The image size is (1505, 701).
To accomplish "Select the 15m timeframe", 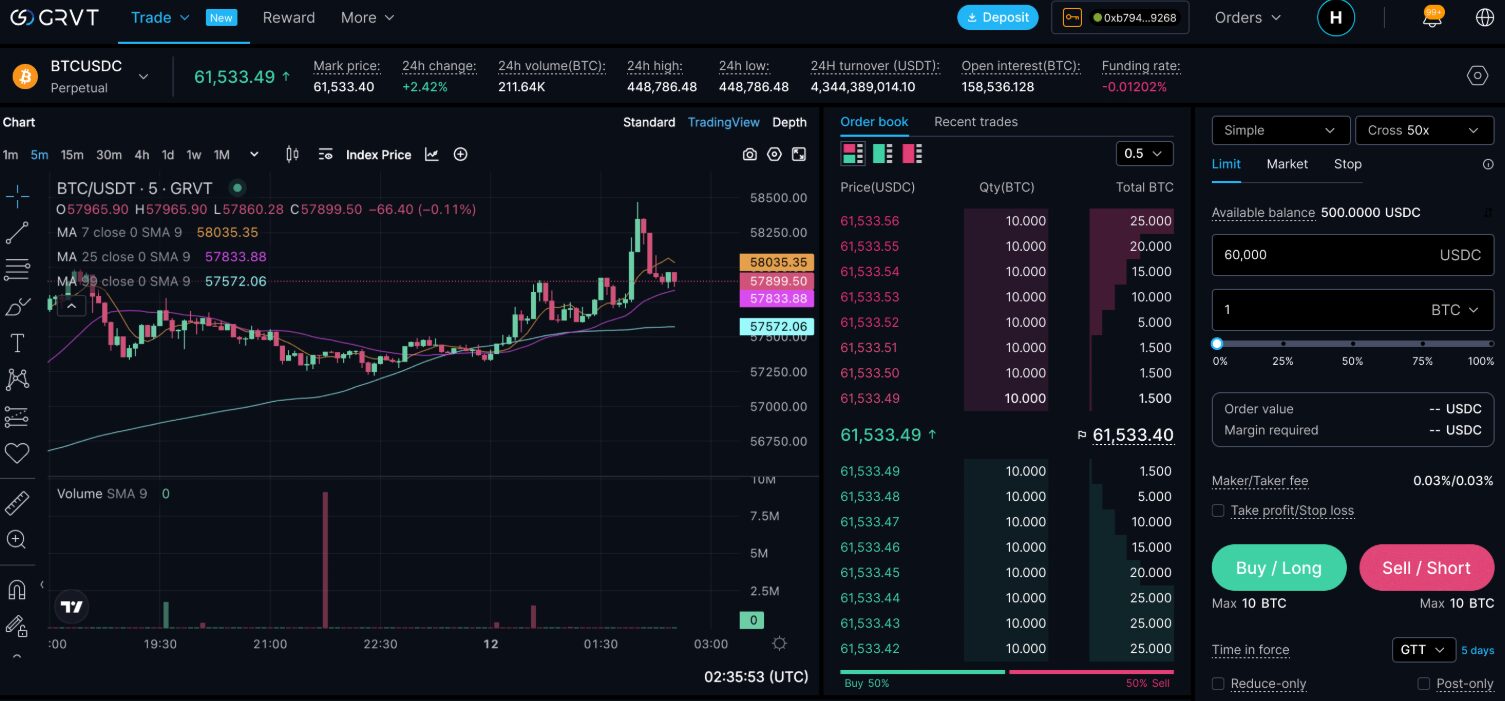I will pos(72,155).
